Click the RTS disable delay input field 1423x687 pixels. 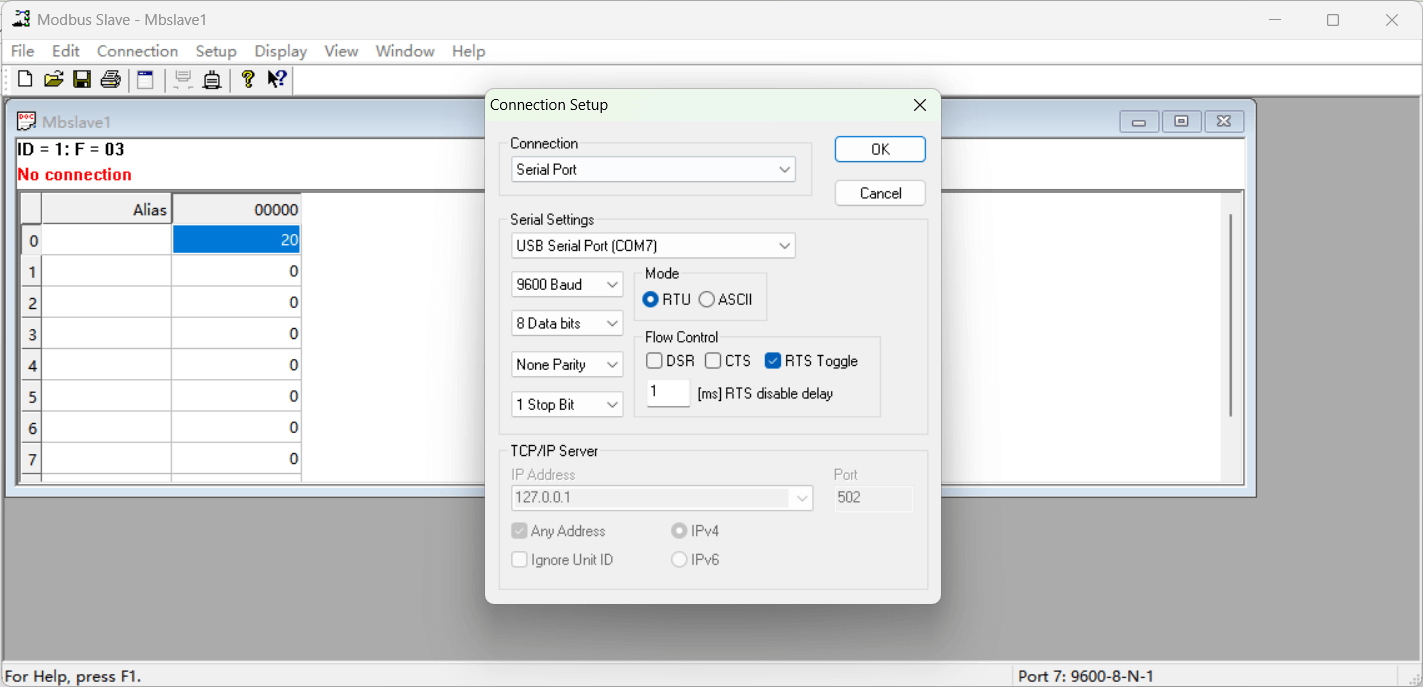pos(667,393)
